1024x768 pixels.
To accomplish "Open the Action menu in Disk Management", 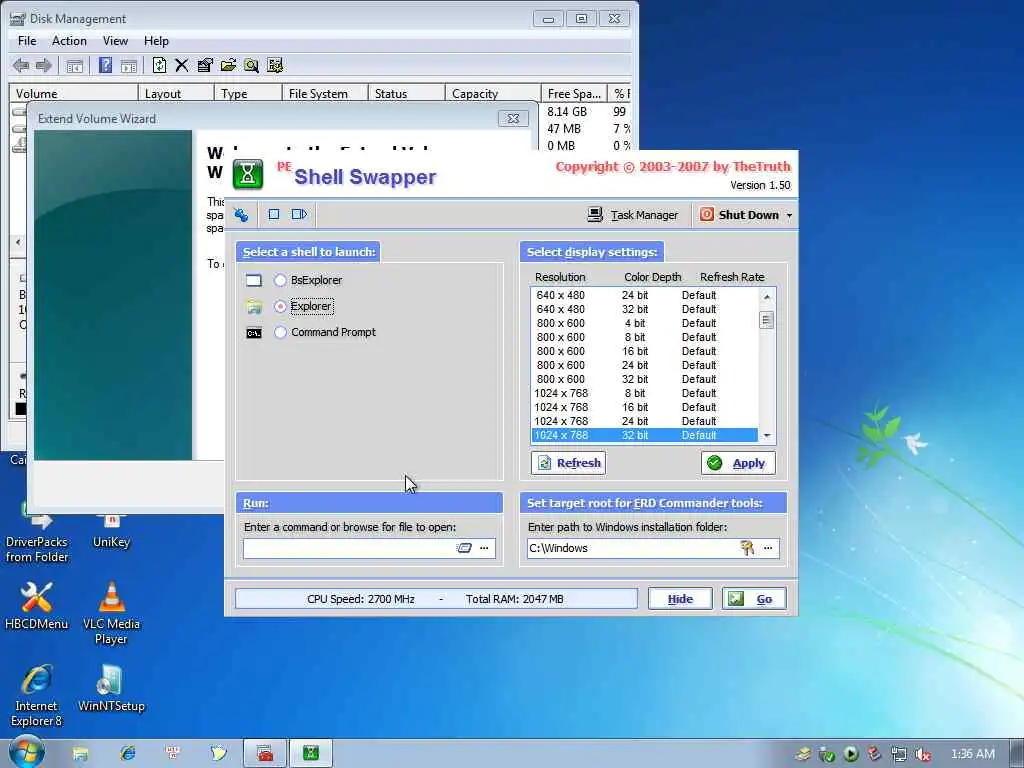I will pos(69,40).
